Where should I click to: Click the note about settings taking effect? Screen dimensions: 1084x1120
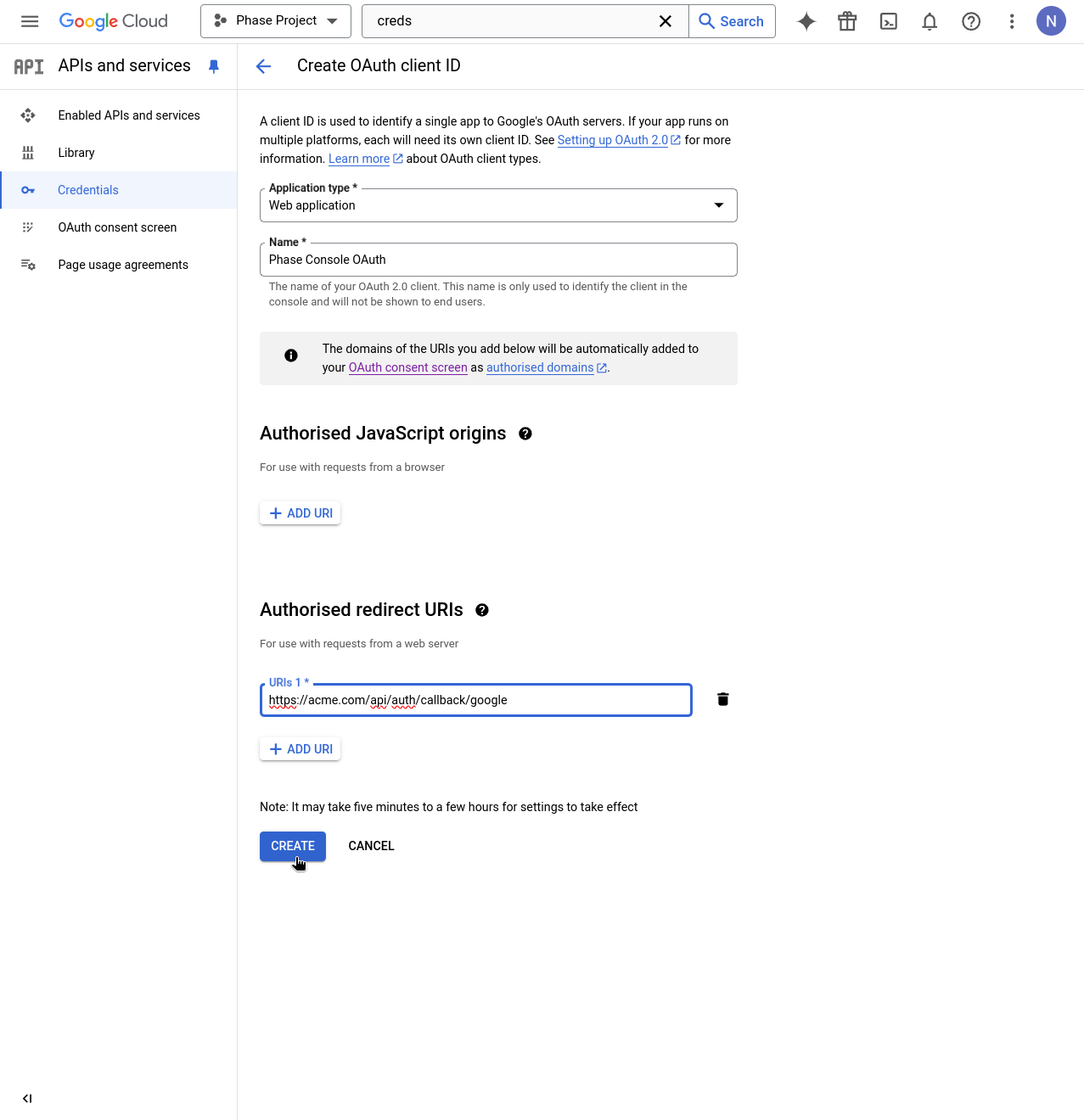point(448,807)
